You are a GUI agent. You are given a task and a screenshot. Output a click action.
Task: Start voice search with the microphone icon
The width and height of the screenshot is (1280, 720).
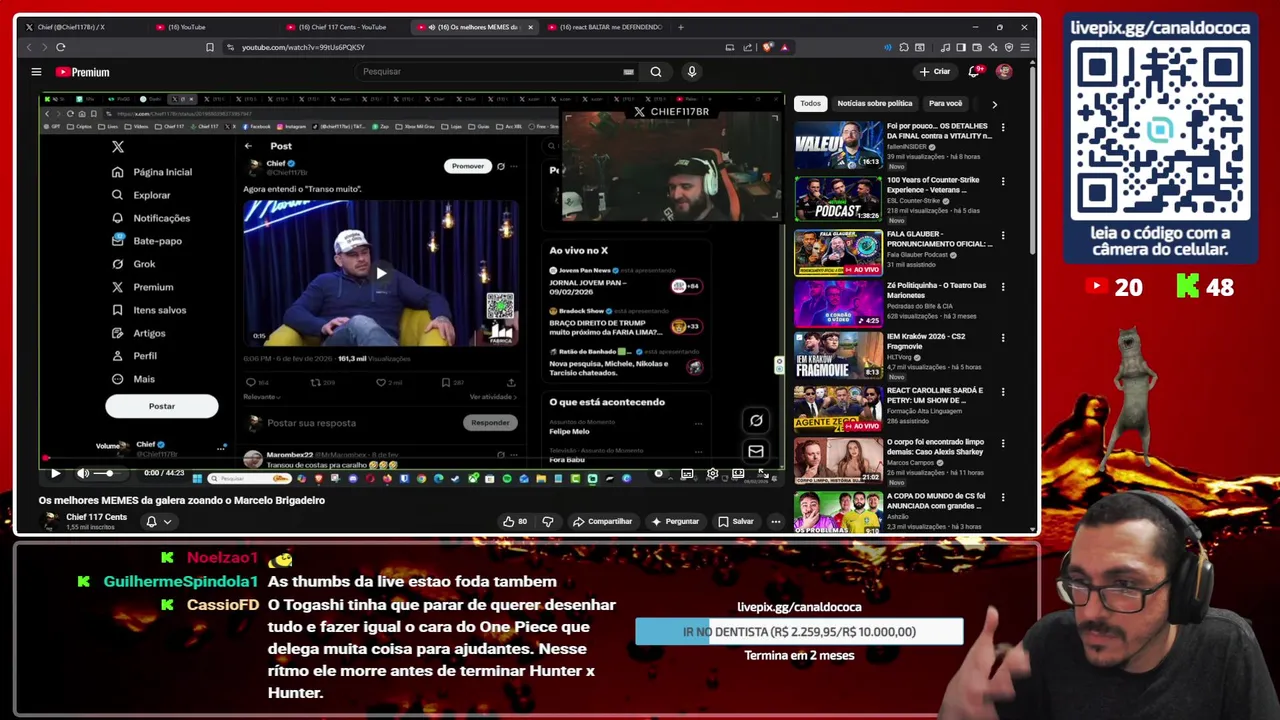pyautogui.click(x=691, y=72)
